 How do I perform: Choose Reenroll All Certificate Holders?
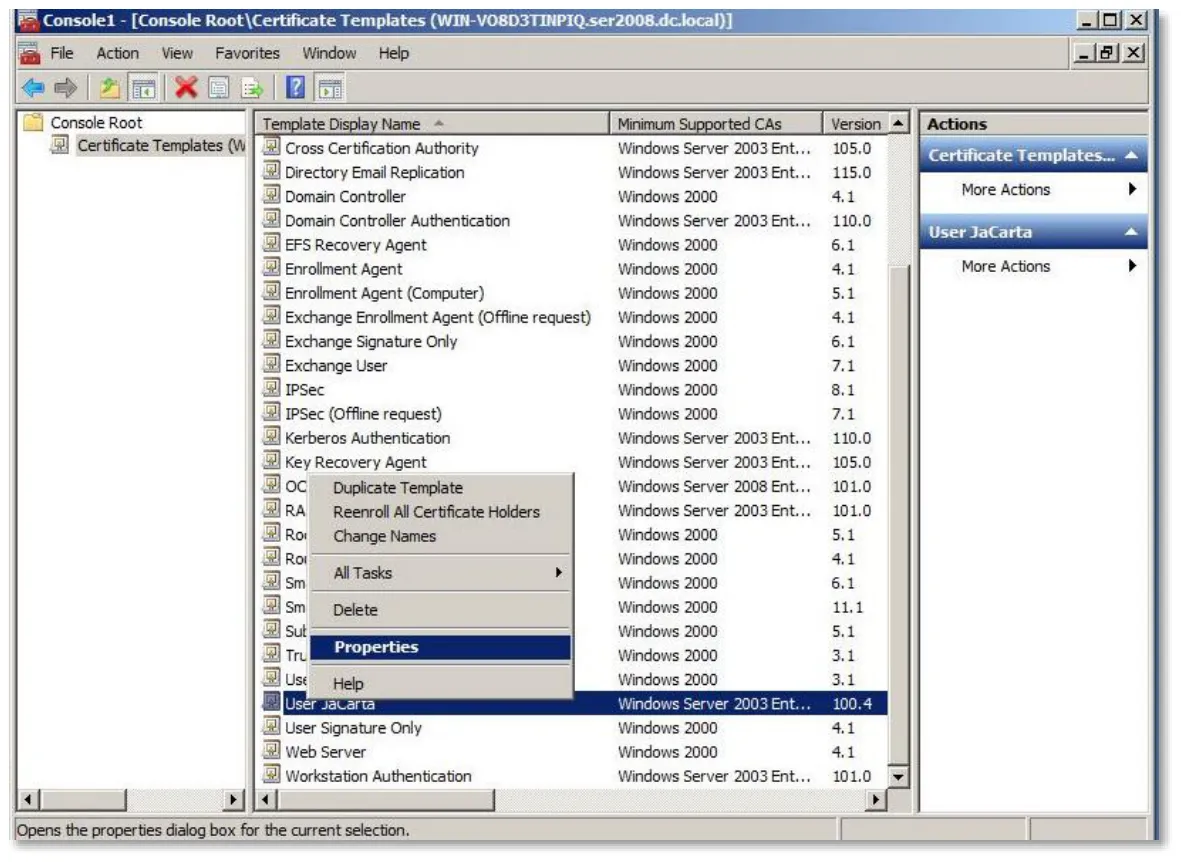tap(441, 512)
